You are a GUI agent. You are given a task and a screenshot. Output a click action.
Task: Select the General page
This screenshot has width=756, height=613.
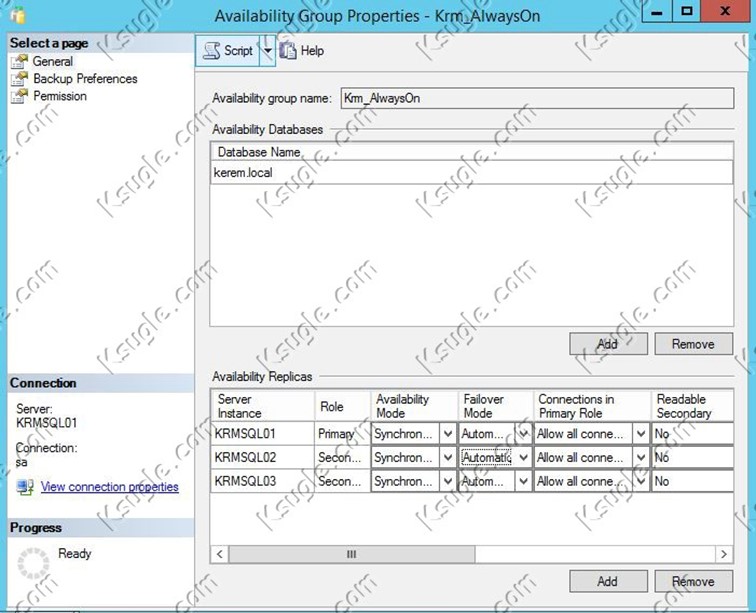pos(53,62)
